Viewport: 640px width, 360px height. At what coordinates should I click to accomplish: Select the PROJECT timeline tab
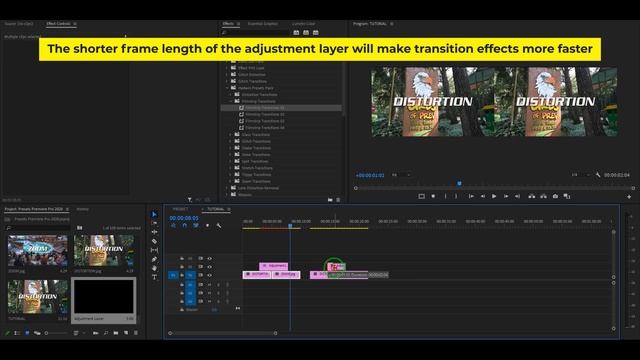[x=180, y=209]
